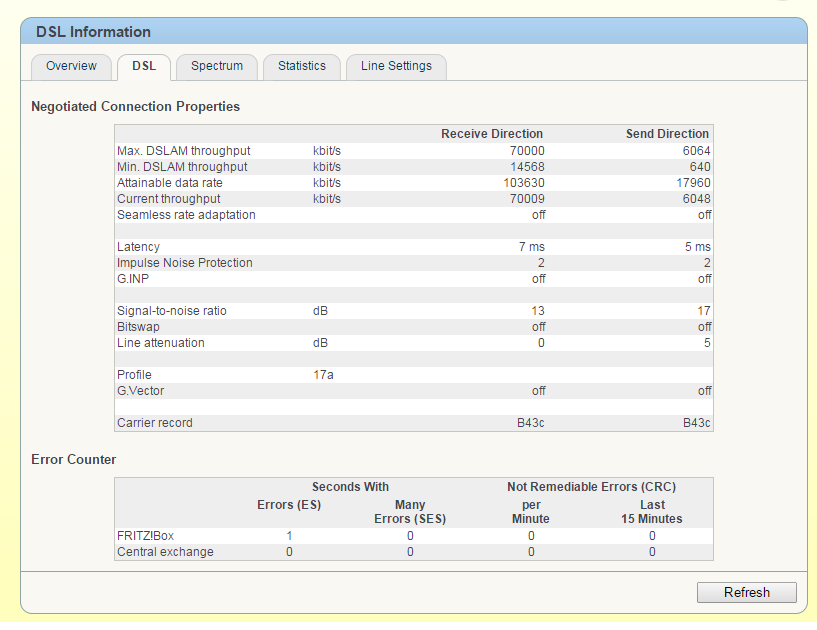817x630 pixels.
Task: Click the Line attenuation row label
Action: 161,343
